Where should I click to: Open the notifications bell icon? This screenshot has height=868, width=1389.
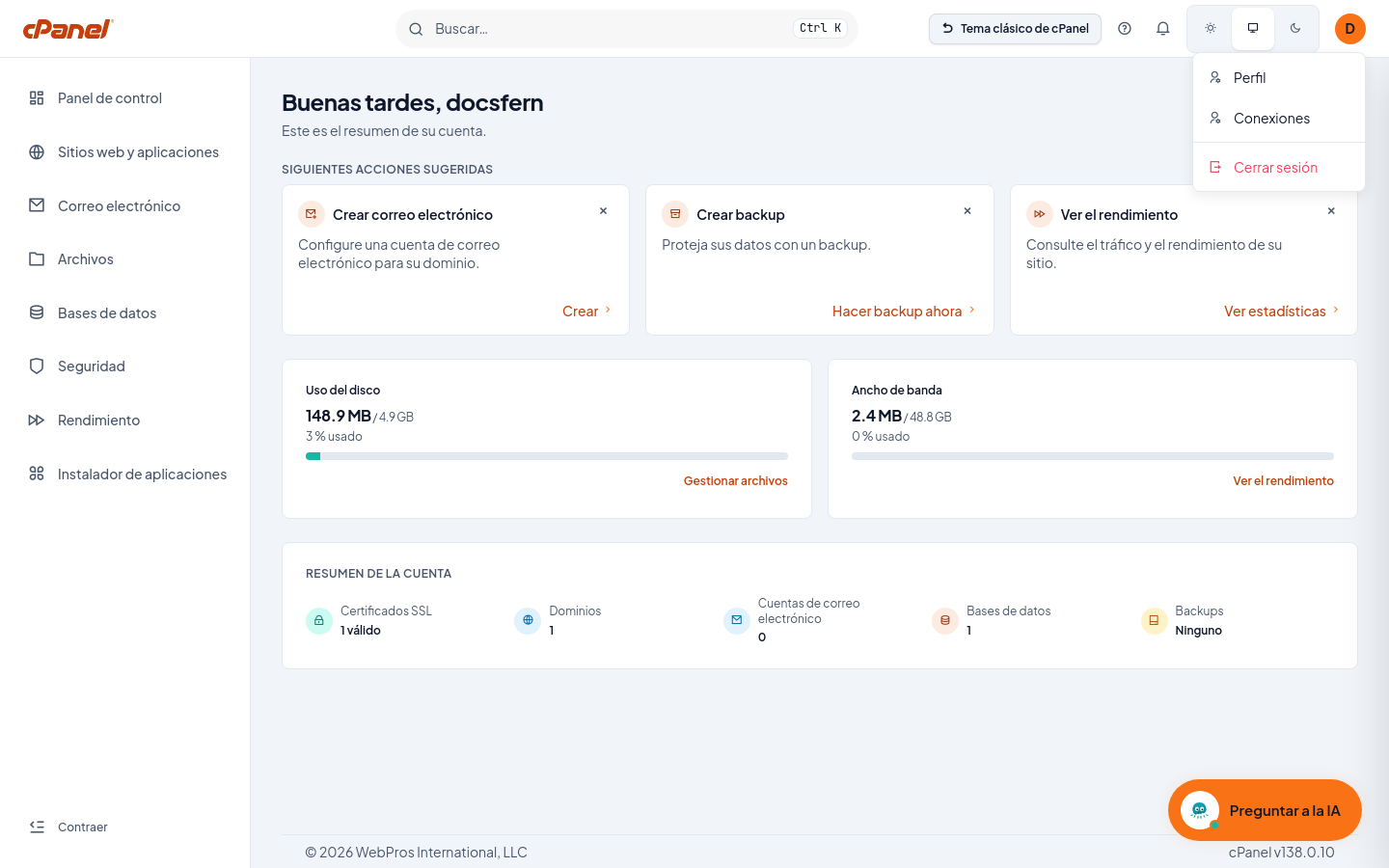pos(1163,29)
